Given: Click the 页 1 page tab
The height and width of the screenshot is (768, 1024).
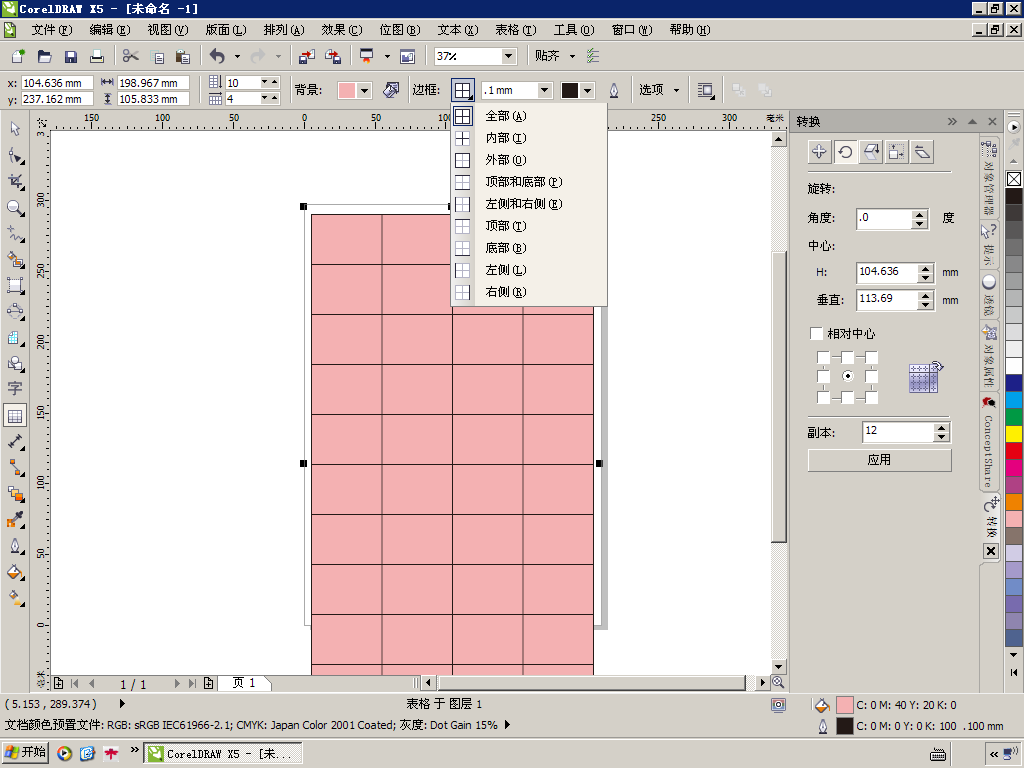Looking at the screenshot, I should pyautogui.click(x=244, y=683).
